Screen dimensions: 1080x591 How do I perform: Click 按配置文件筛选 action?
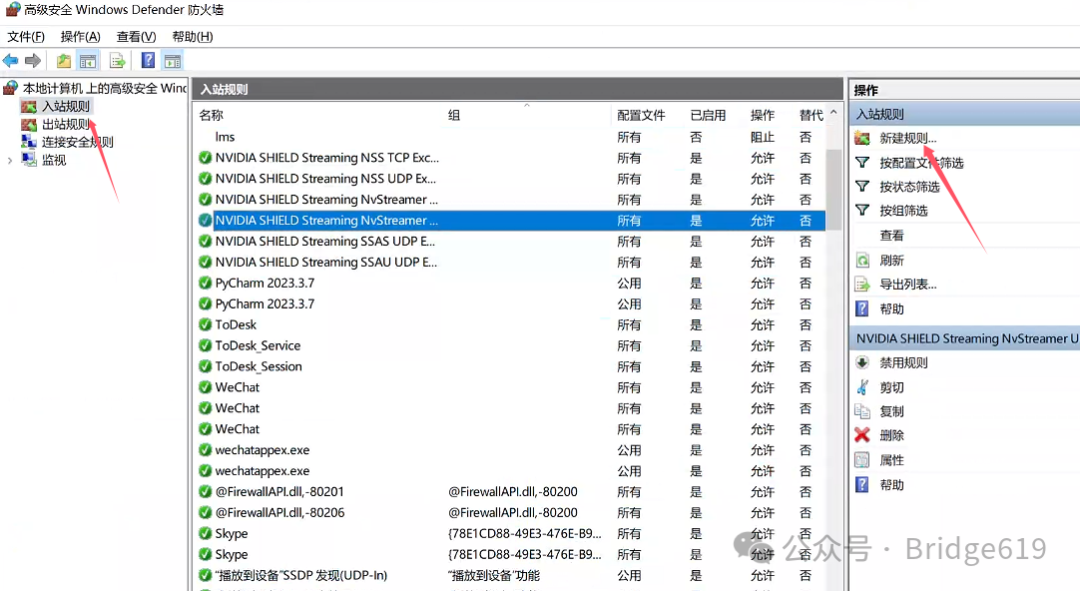click(x=922, y=163)
